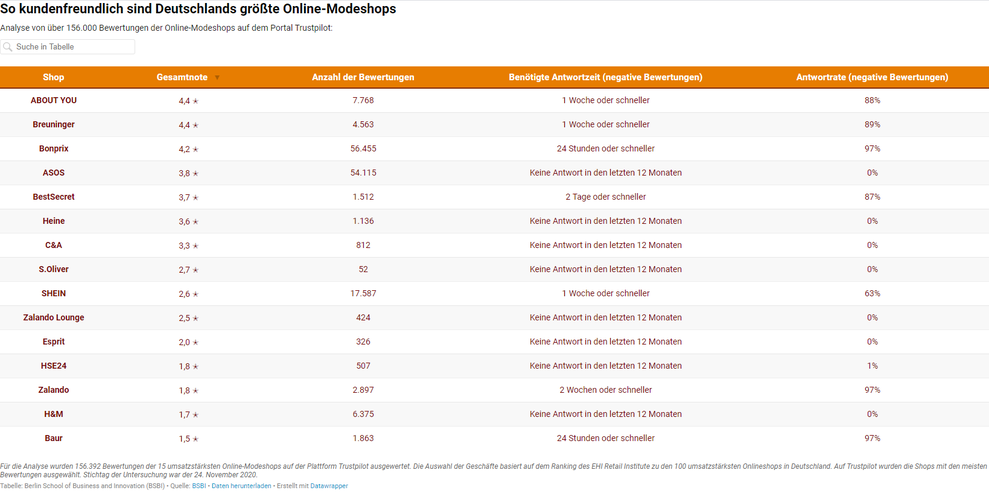Sort by Anzahl der Bewertungen header
Image resolution: width=989 pixels, height=499 pixels.
pos(363,78)
